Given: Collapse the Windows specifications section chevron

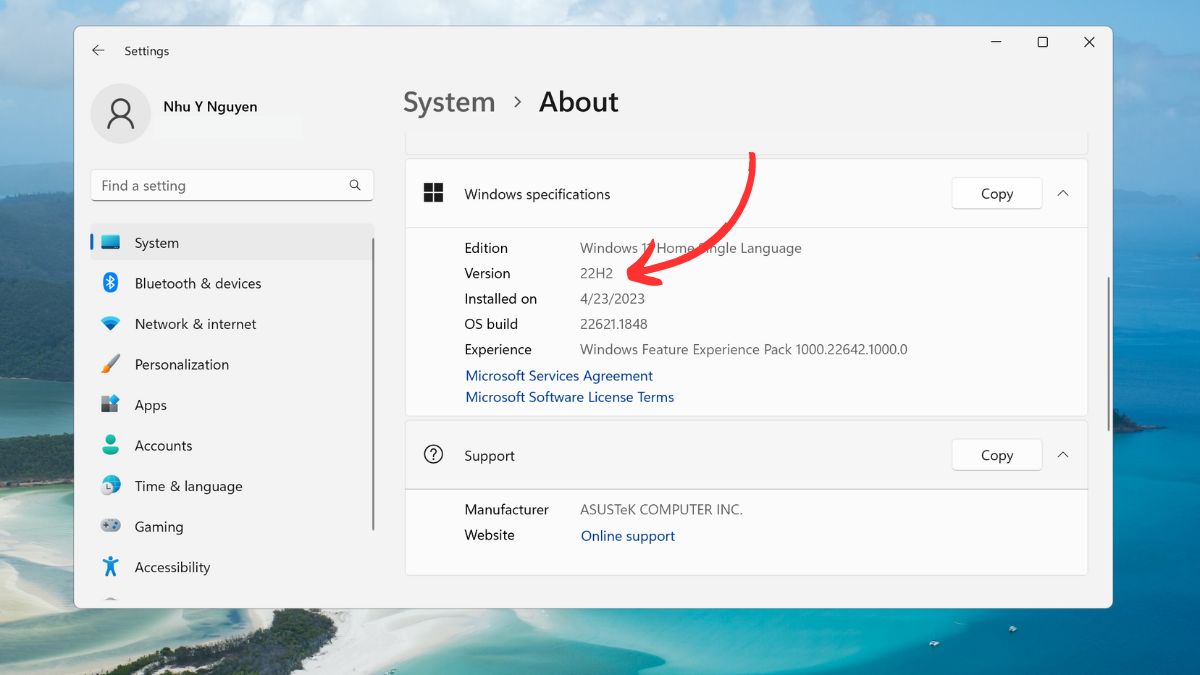Looking at the screenshot, I should tap(1063, 194).
